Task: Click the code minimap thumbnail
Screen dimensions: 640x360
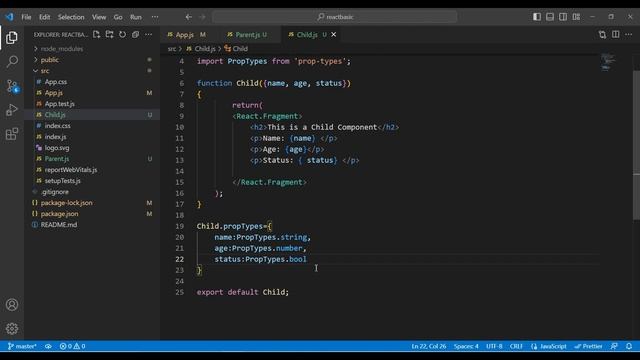Action: pyautogui.click(x=608, y=62)
